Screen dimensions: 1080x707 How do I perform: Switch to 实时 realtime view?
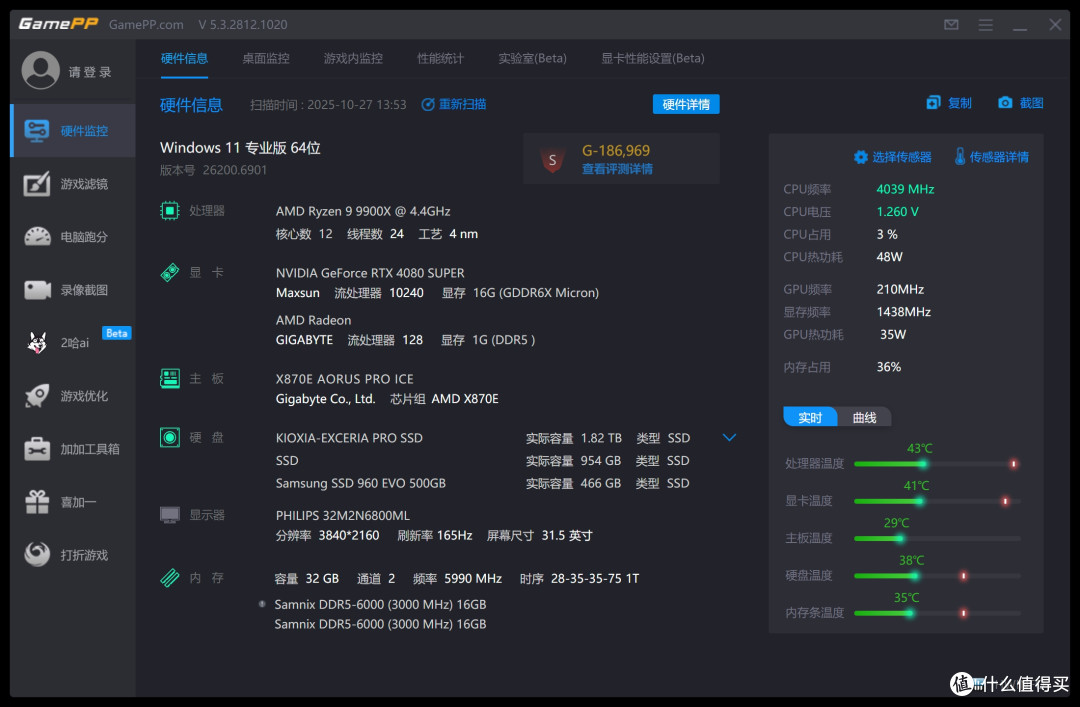(x=810, y=417)
